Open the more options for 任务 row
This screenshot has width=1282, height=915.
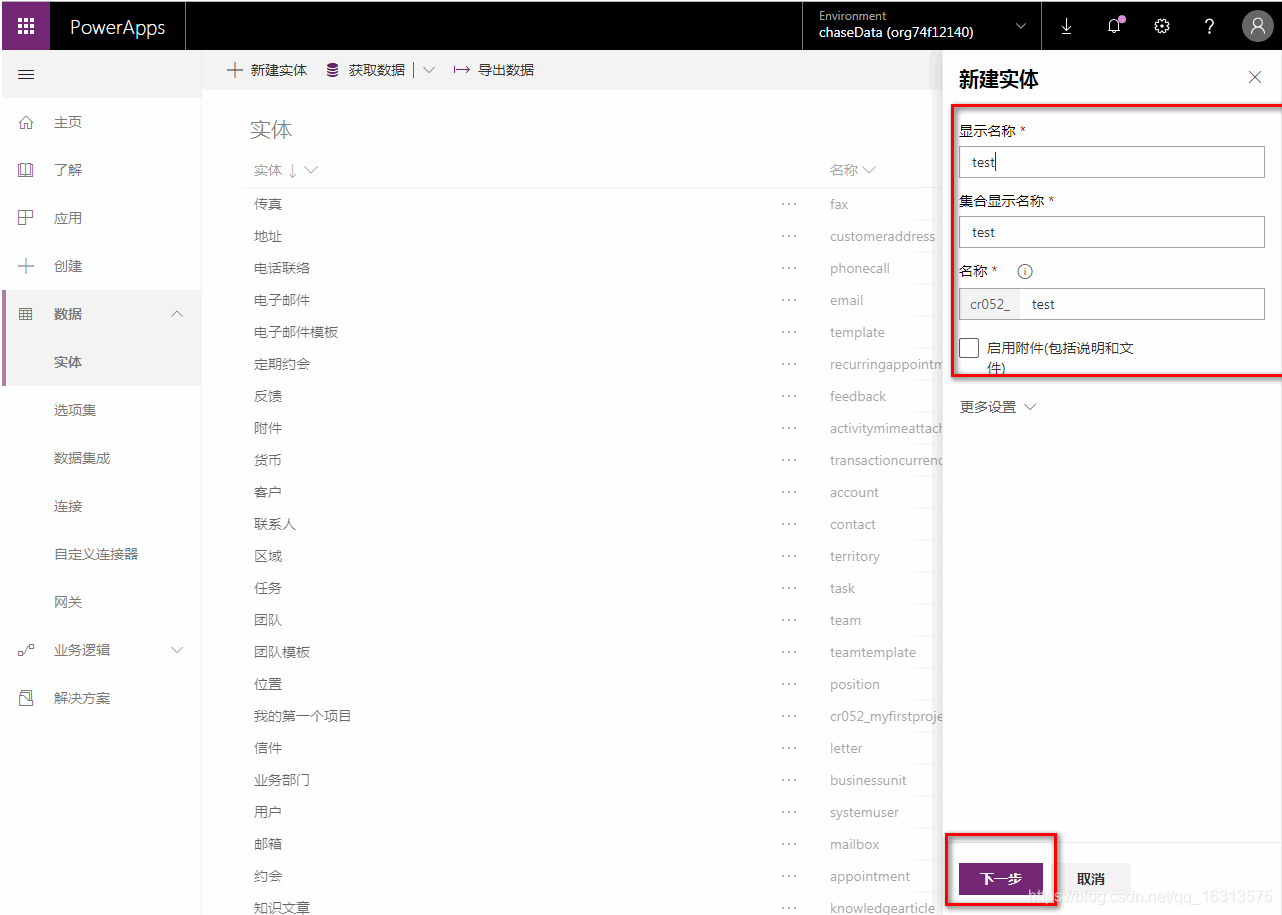point(789,588)
